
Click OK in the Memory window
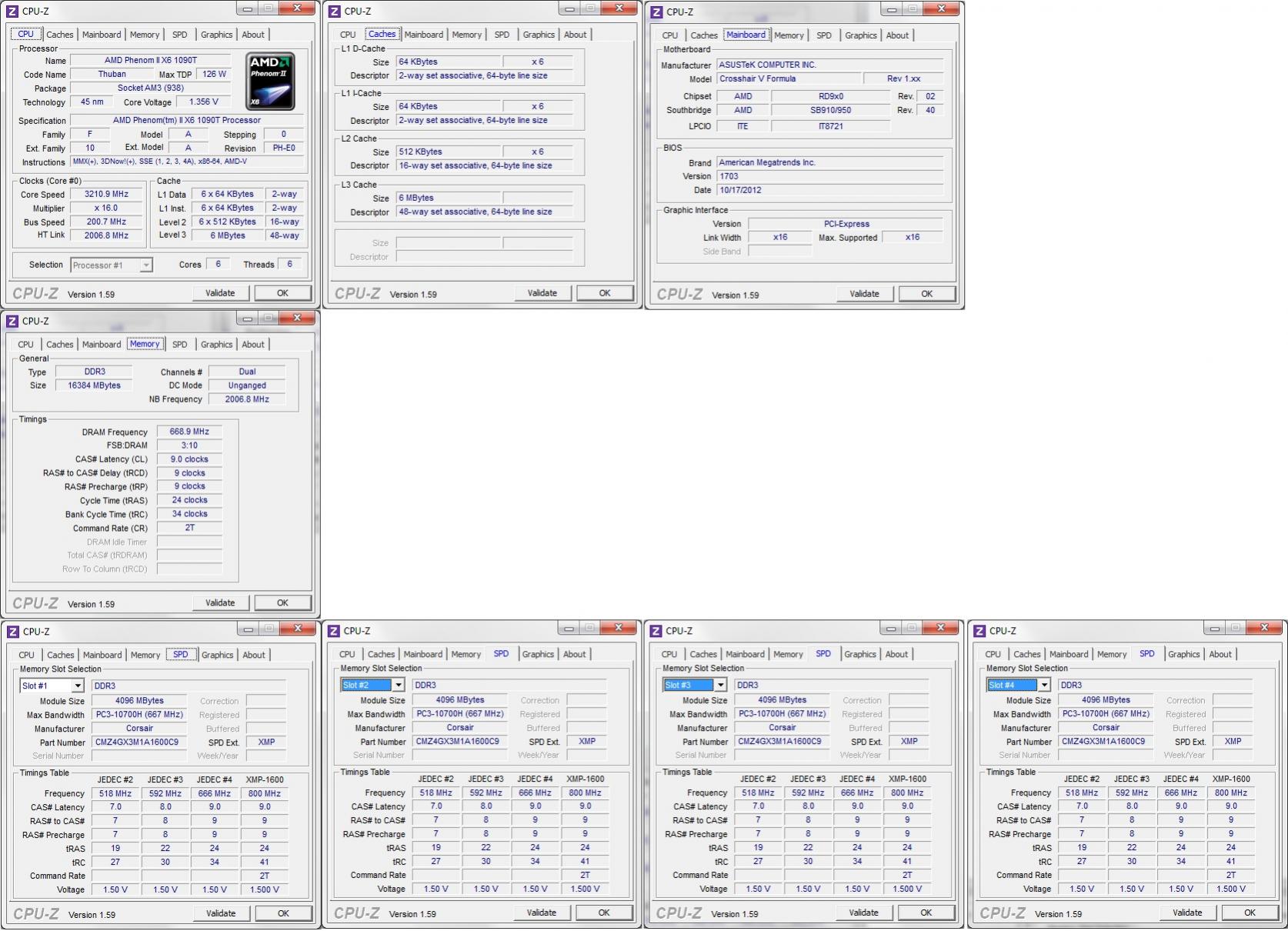(x=282, y=603)
